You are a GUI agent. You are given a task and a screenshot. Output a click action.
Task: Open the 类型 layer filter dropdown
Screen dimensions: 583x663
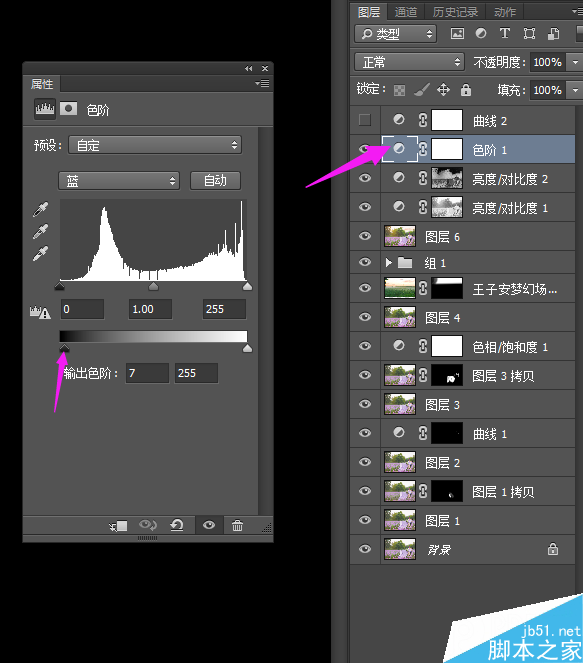pos(395,34)
